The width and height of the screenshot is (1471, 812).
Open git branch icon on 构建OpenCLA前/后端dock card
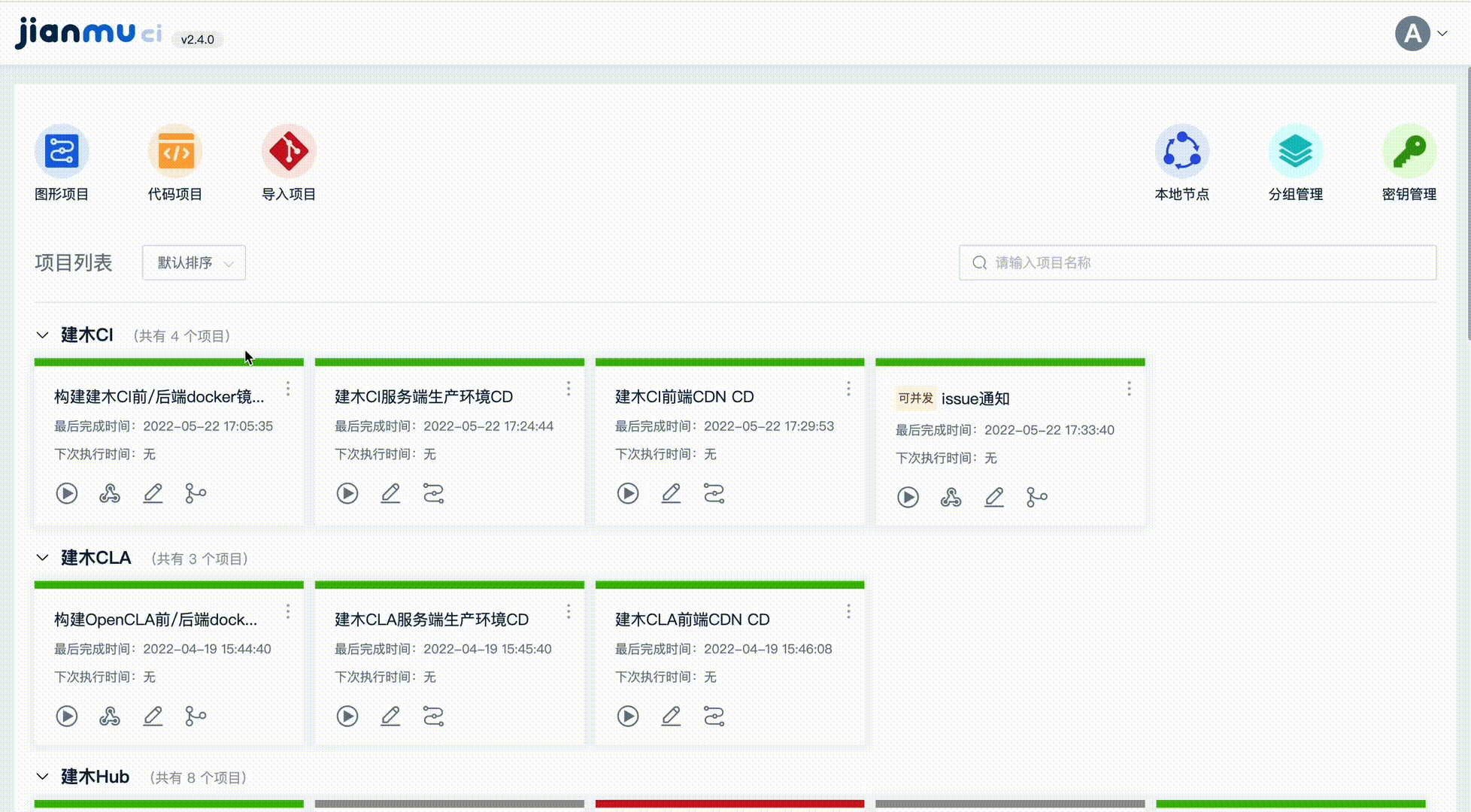coord(196,716)
